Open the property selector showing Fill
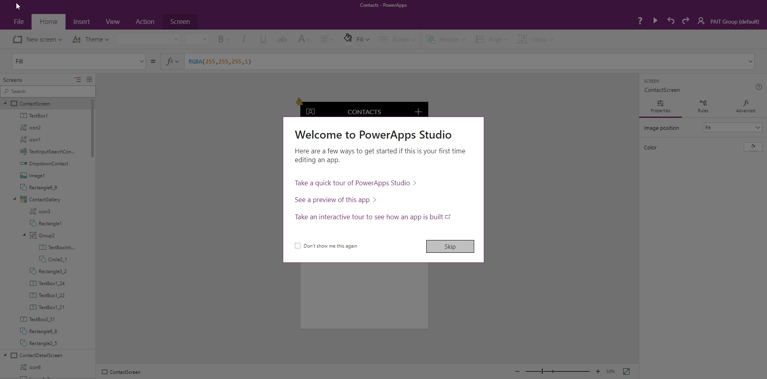This screenshot has width=767, height=379. coord(79,62)
